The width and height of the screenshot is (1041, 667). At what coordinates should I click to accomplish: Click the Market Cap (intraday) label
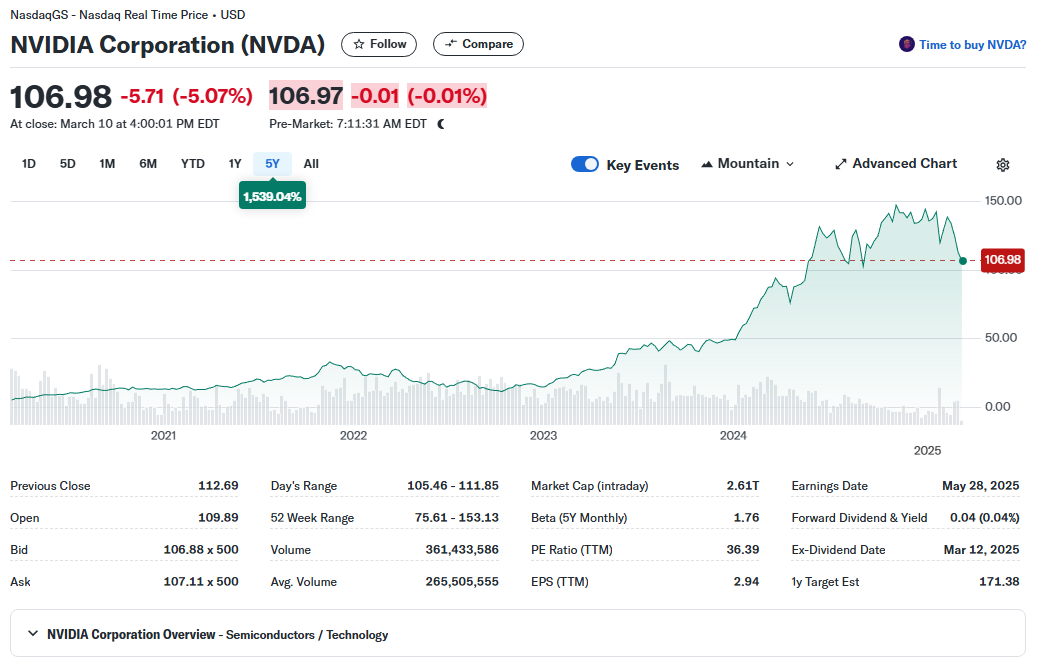590,486
